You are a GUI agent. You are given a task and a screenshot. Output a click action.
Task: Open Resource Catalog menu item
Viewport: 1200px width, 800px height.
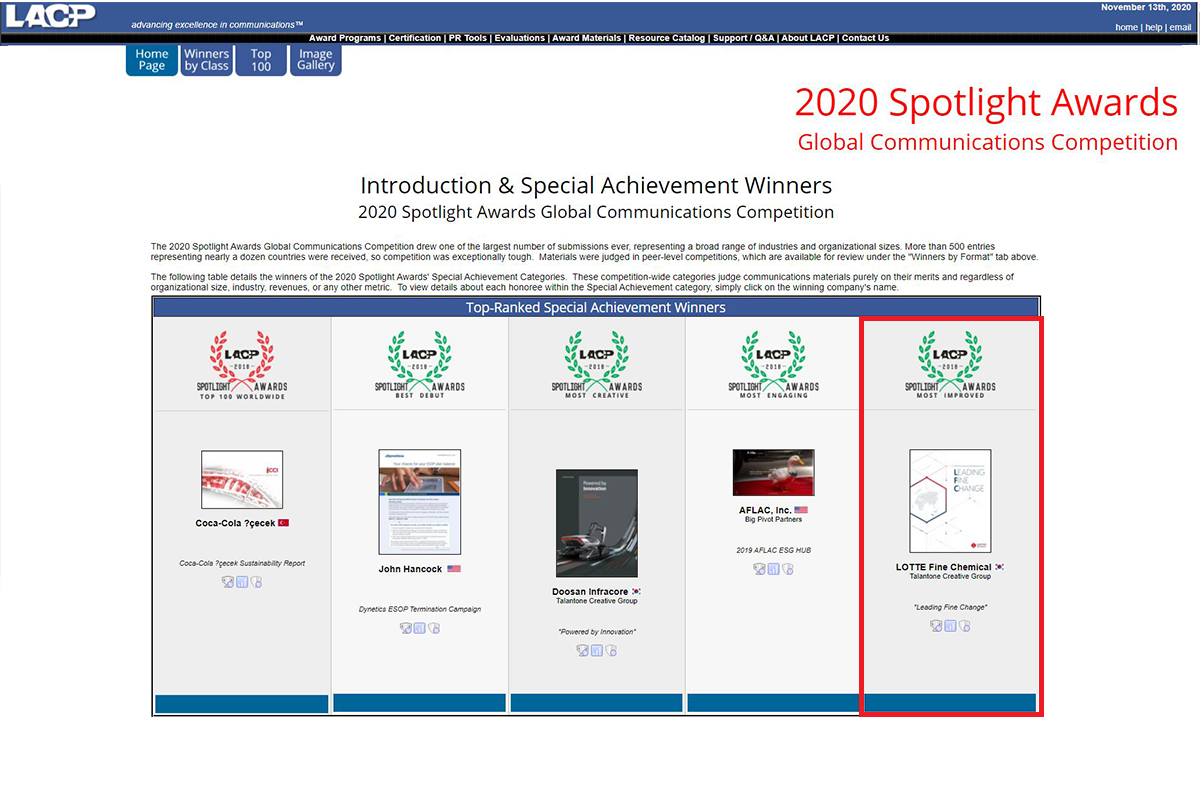tap(667, 38)
